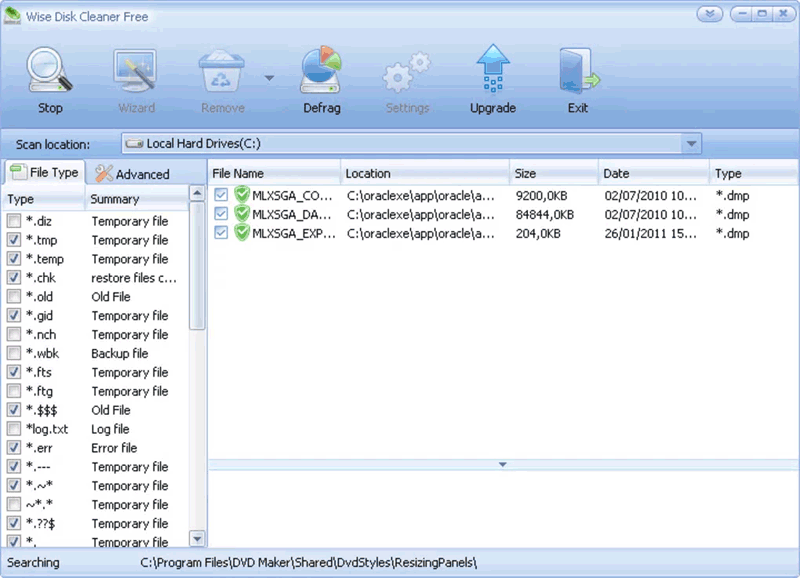This screenshot has height=578, width=800.
Task: Click the Stop scan magnifier icon
Action: pyautogui.click(x=49, y=70)
